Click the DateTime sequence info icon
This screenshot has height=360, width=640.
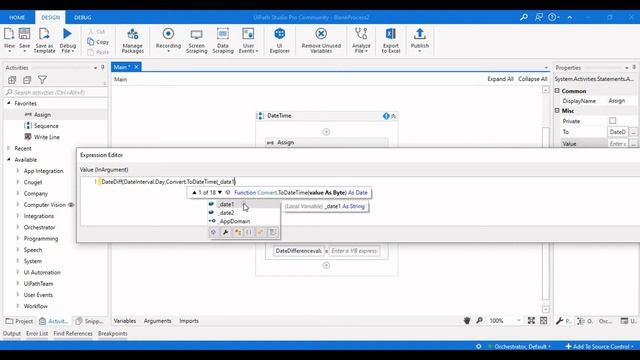click(386, 116)
